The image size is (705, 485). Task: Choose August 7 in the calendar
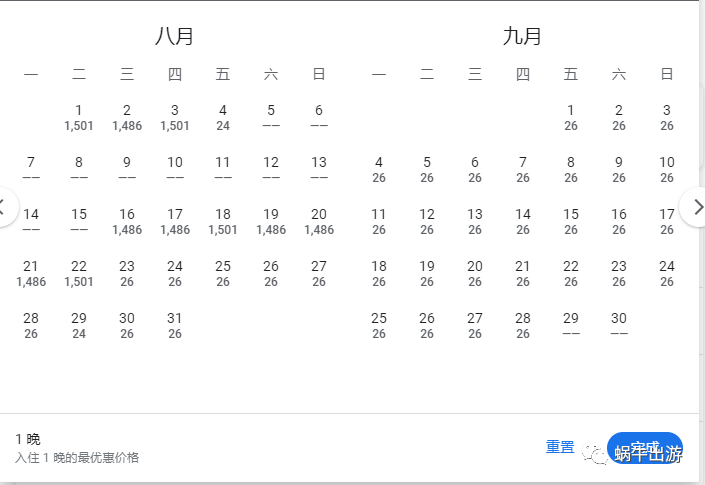tap(31, 169)
